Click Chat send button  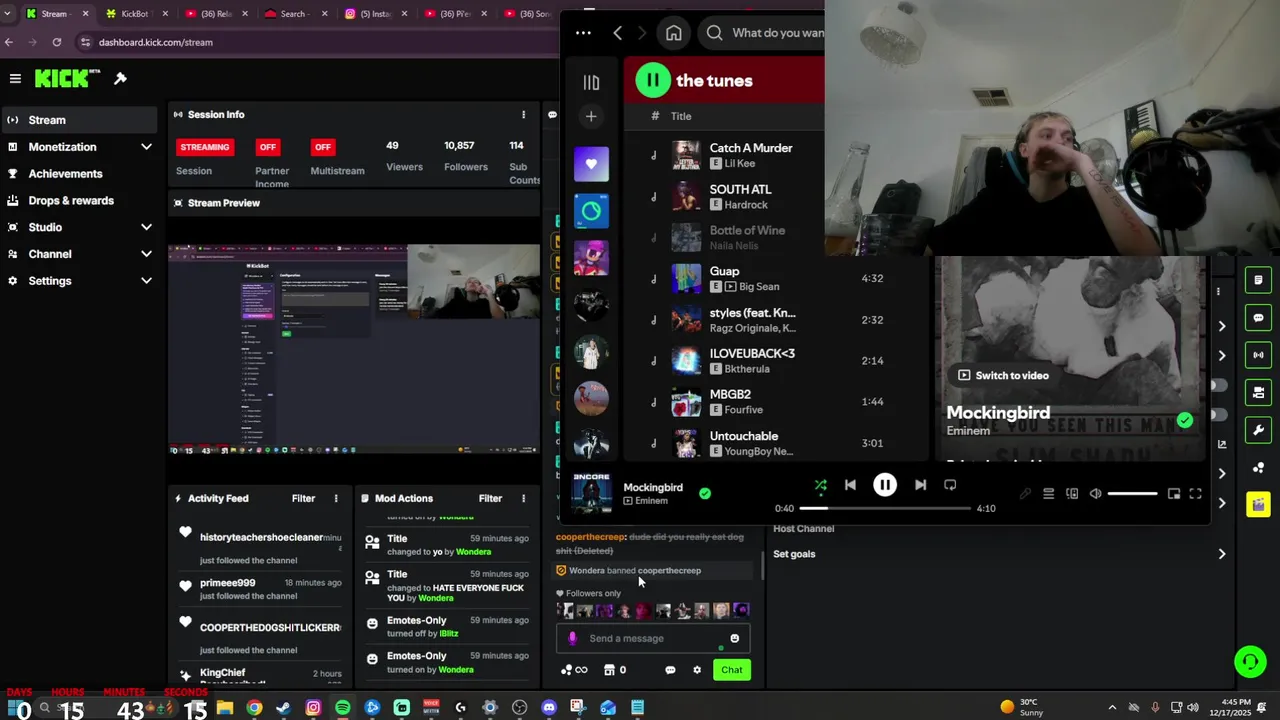pos(732,670)
